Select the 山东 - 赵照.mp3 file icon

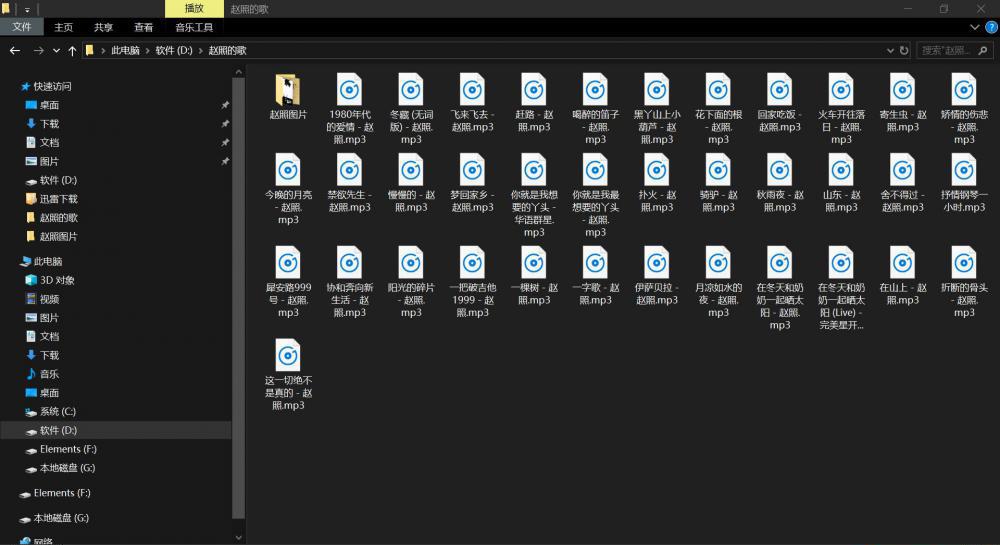[x=841, y=170]
